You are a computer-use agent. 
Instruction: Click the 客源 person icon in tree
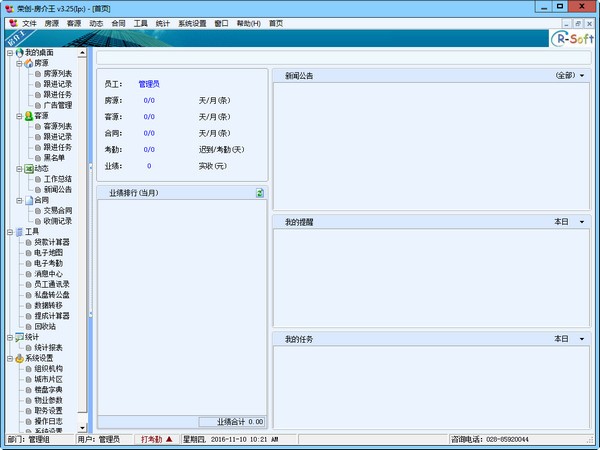[27, 116]
